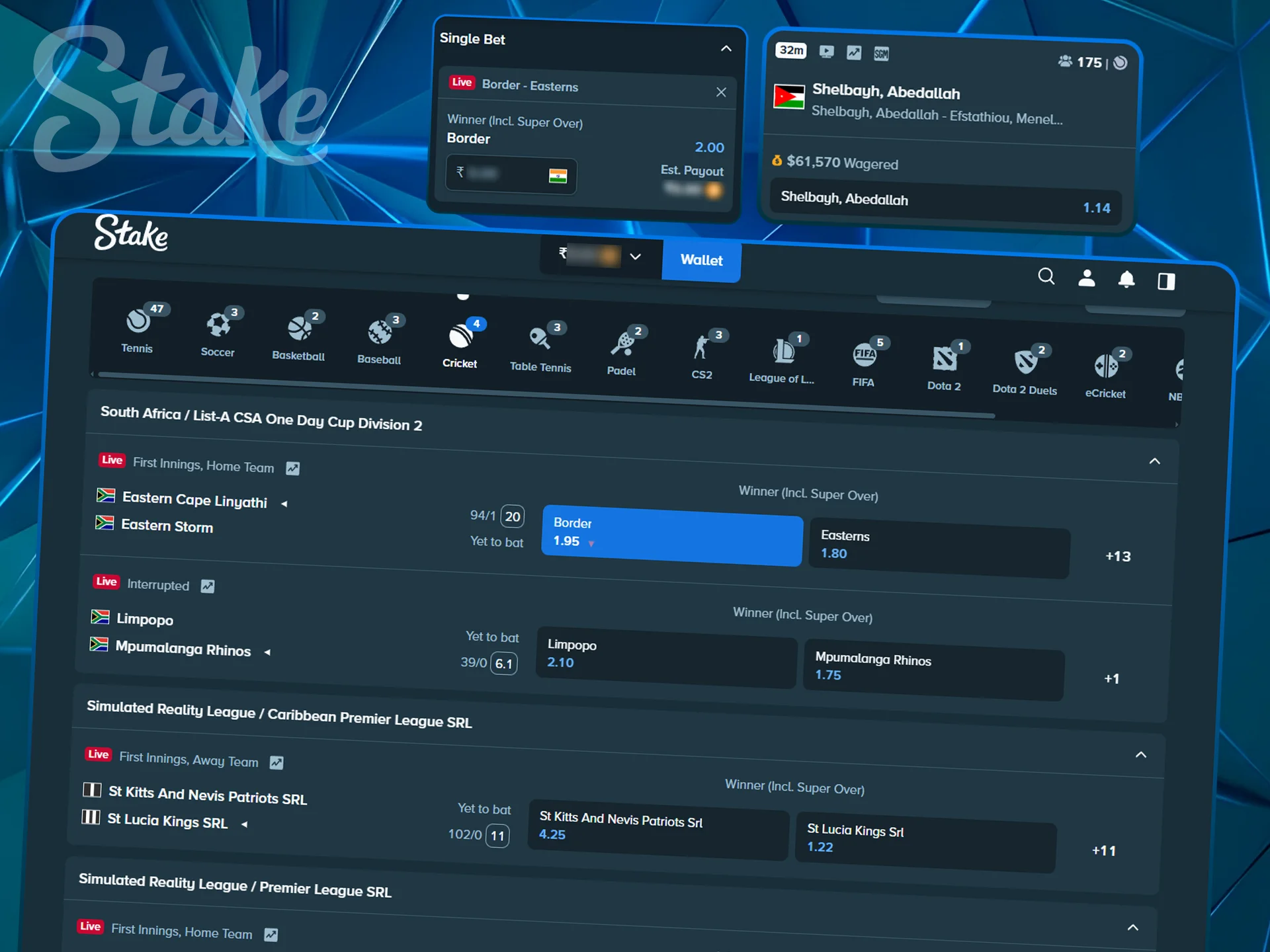Open stats icon for St Kitts match
The width and height of the screenshot is (1270, 952).
(x=276, y=763)
